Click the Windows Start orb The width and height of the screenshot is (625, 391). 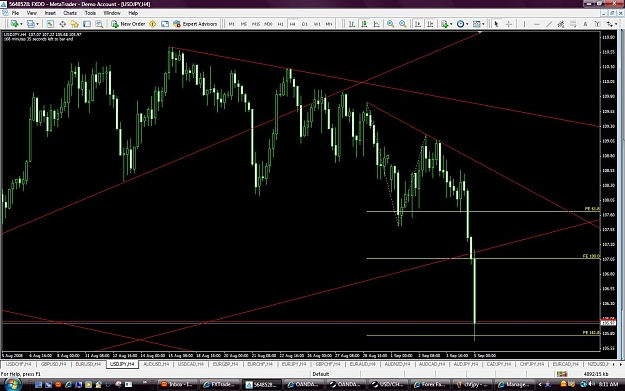(x=12, y=385)
